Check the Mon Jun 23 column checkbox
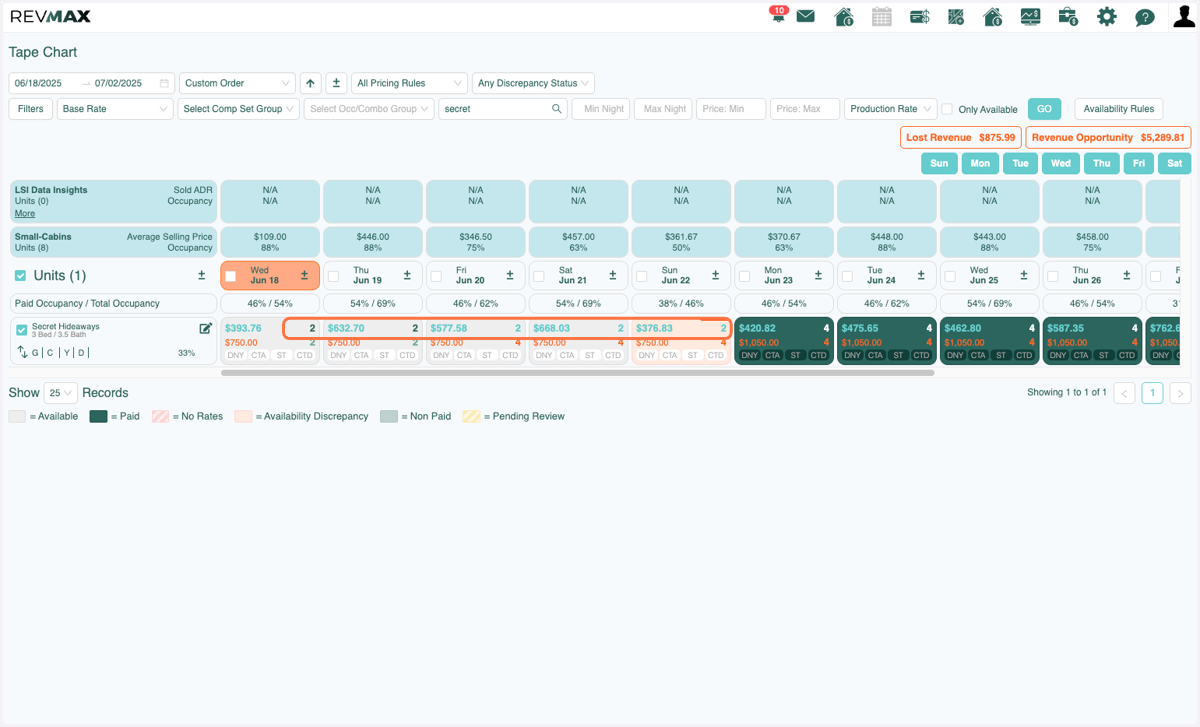The image size is (1200, 727). tap(745, 277)
